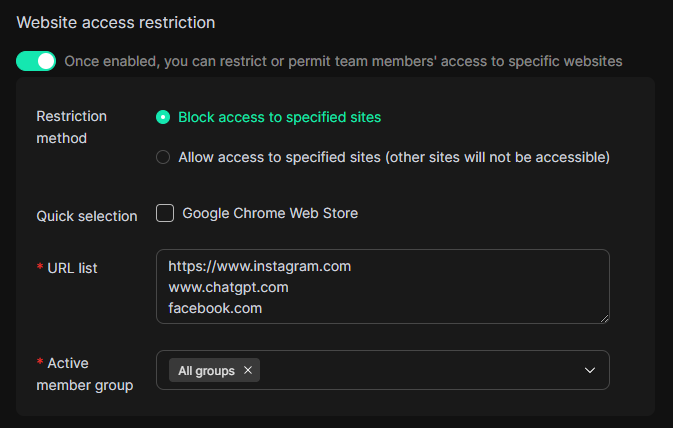Click the Google Chrome Web Store label text

click(x=270, y=213)
